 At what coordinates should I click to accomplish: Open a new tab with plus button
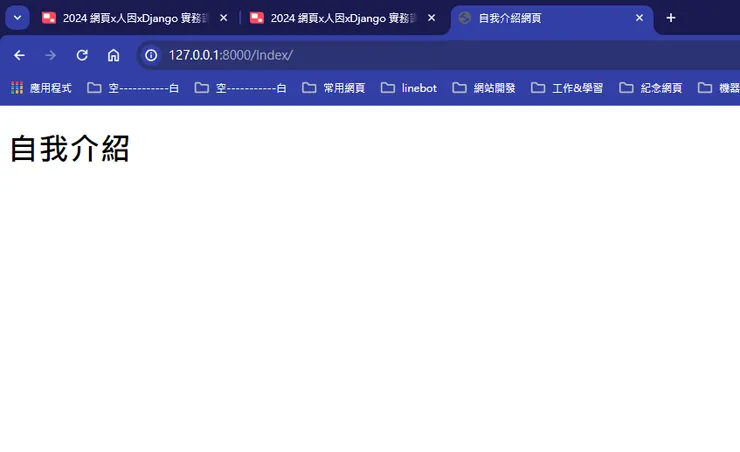pyautogui.click(x=671, y=18)
